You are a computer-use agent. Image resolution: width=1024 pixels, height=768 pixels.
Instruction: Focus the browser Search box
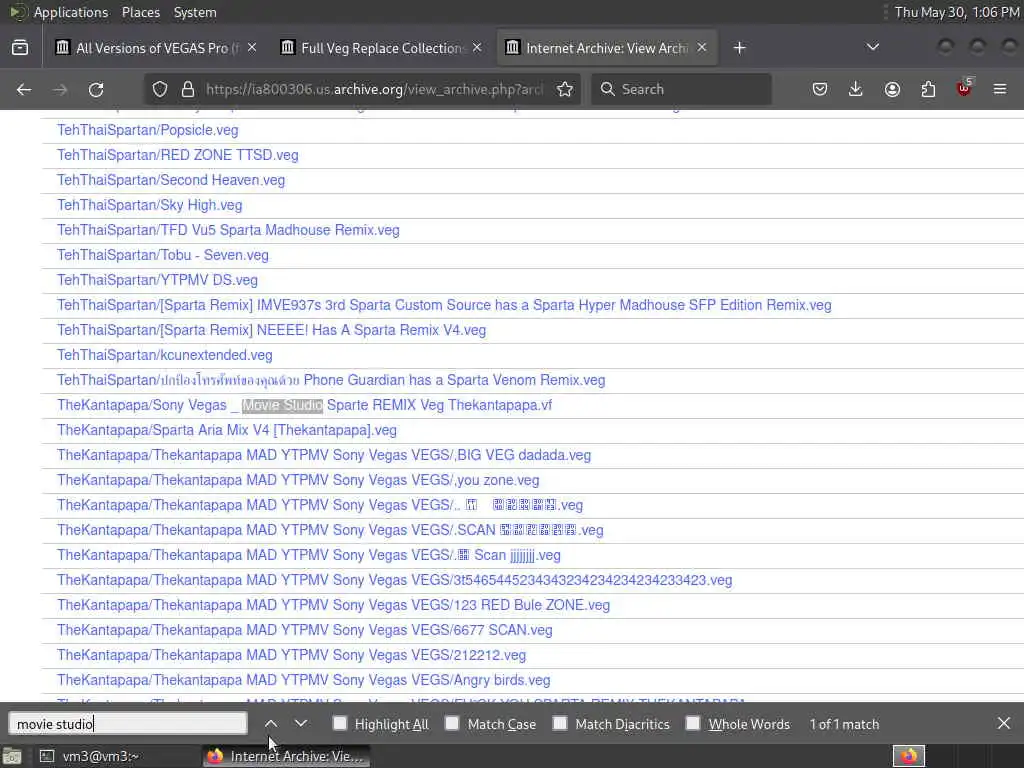point(681,89)
